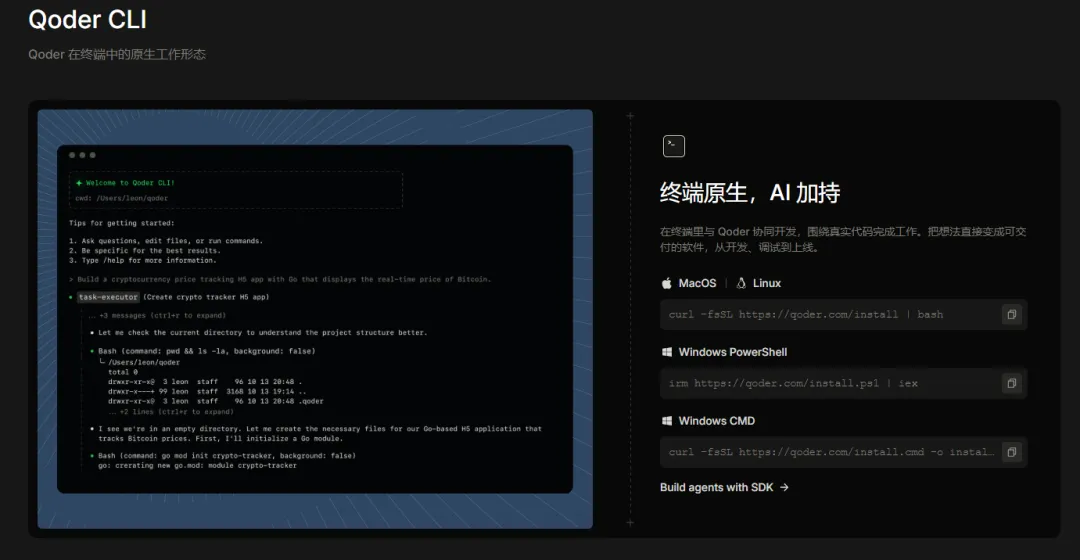The width and height of the screenshot is (1080, 560).
Task: Click the curl qoder.com/install bash command field
Action: (x=843, y=315)
